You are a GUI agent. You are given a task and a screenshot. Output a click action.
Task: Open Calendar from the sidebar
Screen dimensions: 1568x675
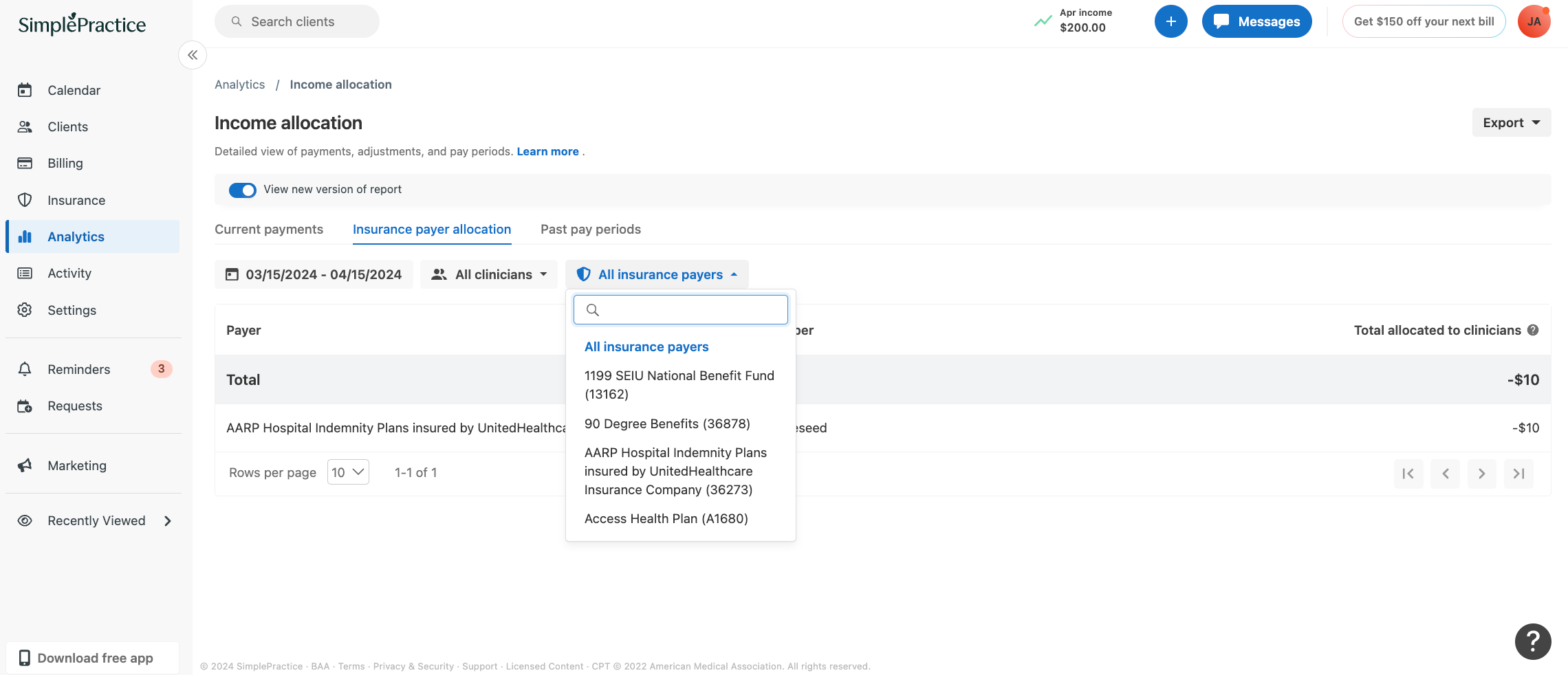[x=74, y=90]
